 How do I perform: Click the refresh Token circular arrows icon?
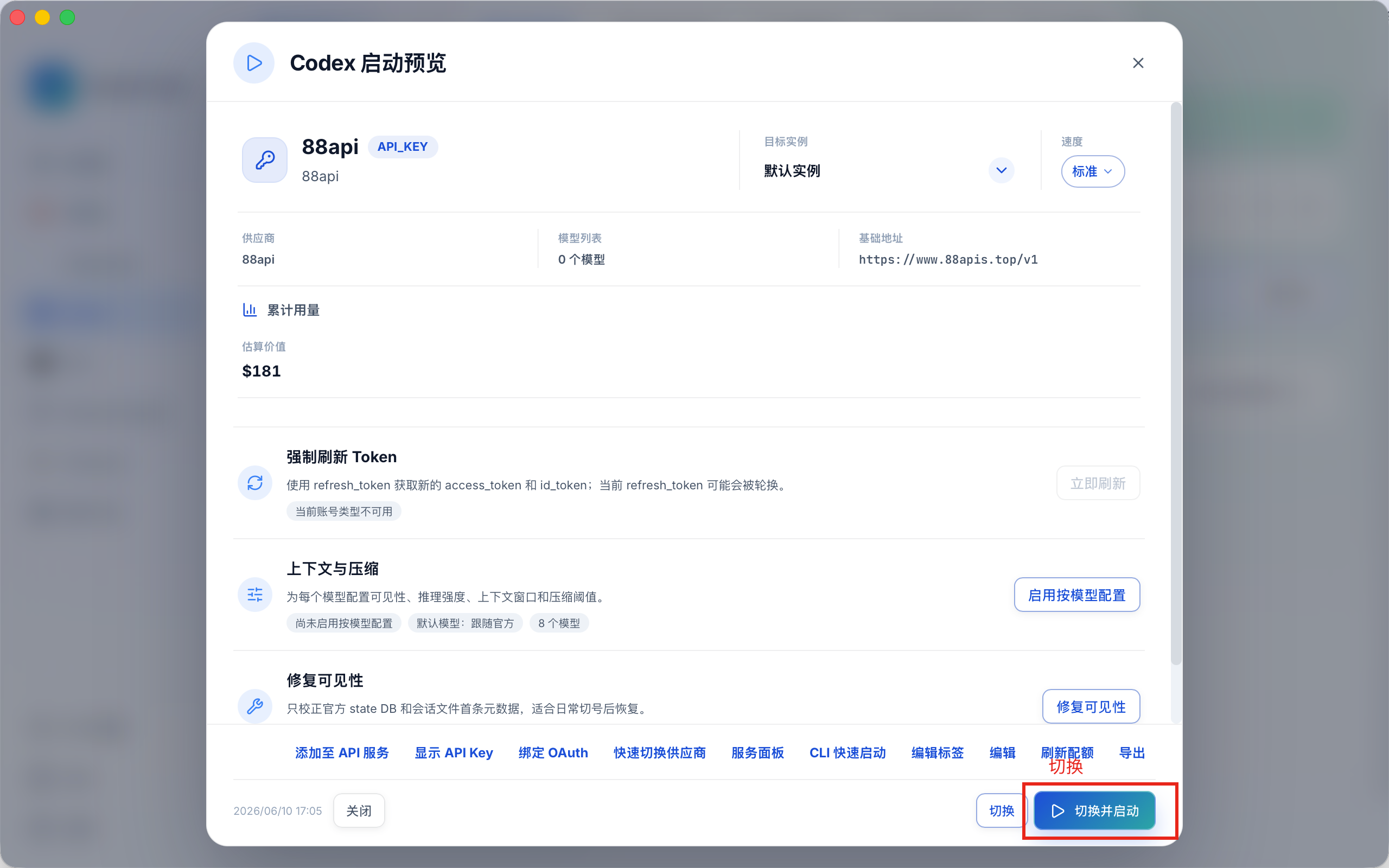(255, 483)
